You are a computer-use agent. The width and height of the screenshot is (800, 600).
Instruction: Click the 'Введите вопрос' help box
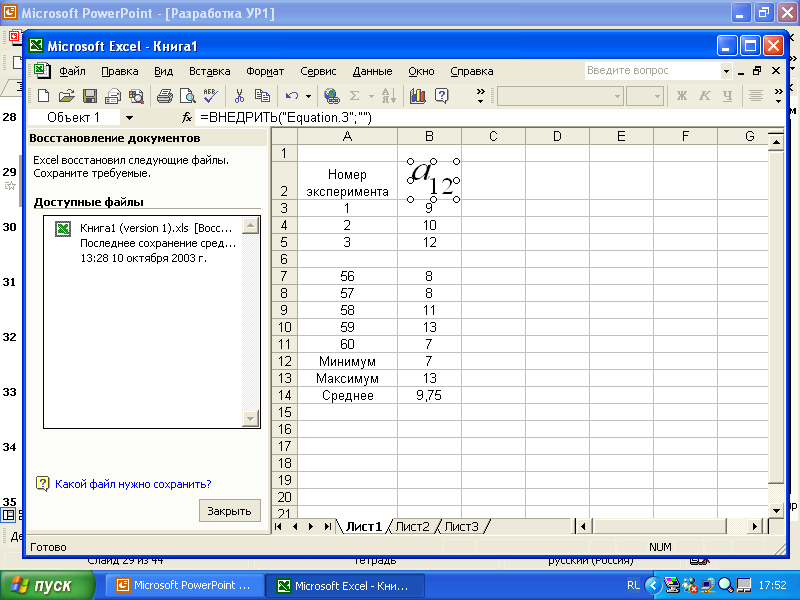(x=652, y=71)
